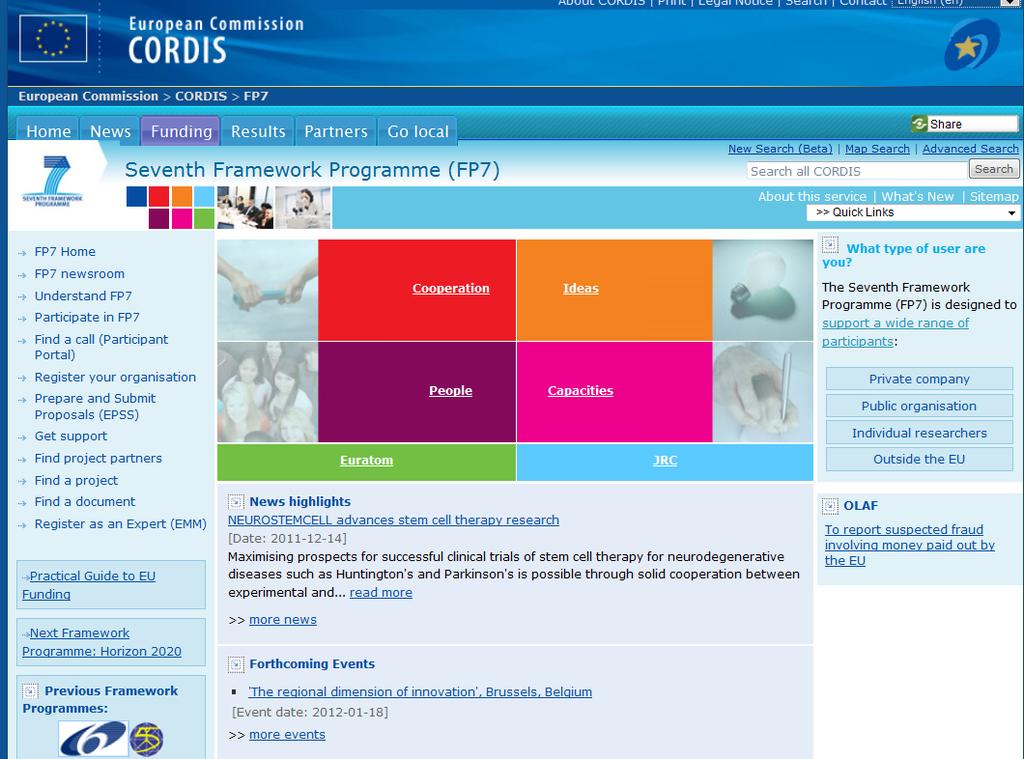The image size is (1024, 759).
Task: Click arrow bullet next to Find a project
Action: 23,481
